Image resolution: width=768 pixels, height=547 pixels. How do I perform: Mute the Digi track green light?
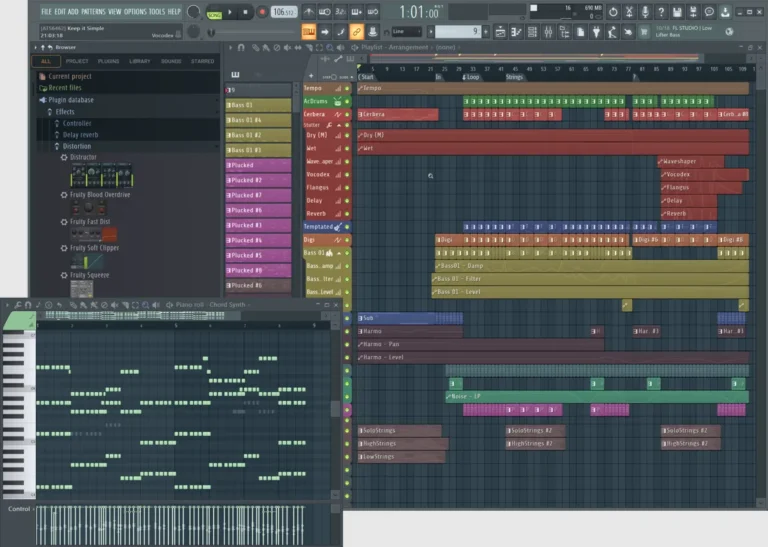pos(347,240)
